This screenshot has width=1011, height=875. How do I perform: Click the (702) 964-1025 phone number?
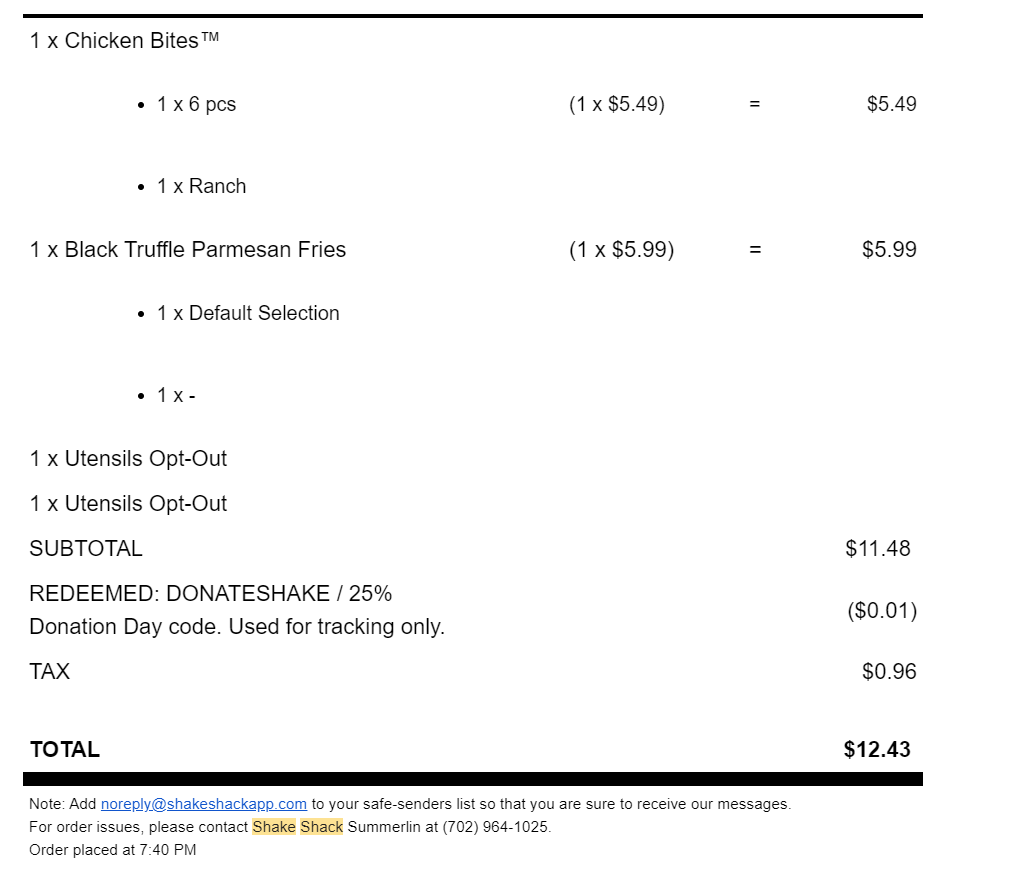(x=495, y=827)
